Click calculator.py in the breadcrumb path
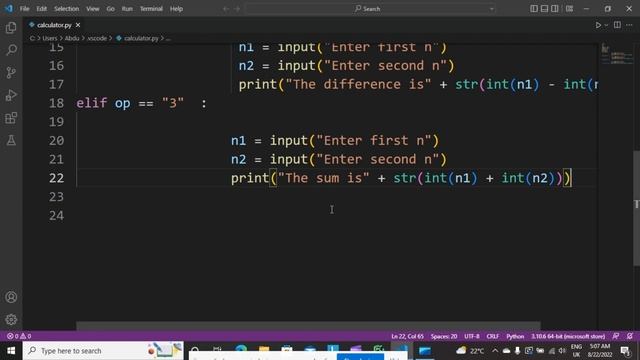This screenshot has height=360, width=640. coord(141,38)
